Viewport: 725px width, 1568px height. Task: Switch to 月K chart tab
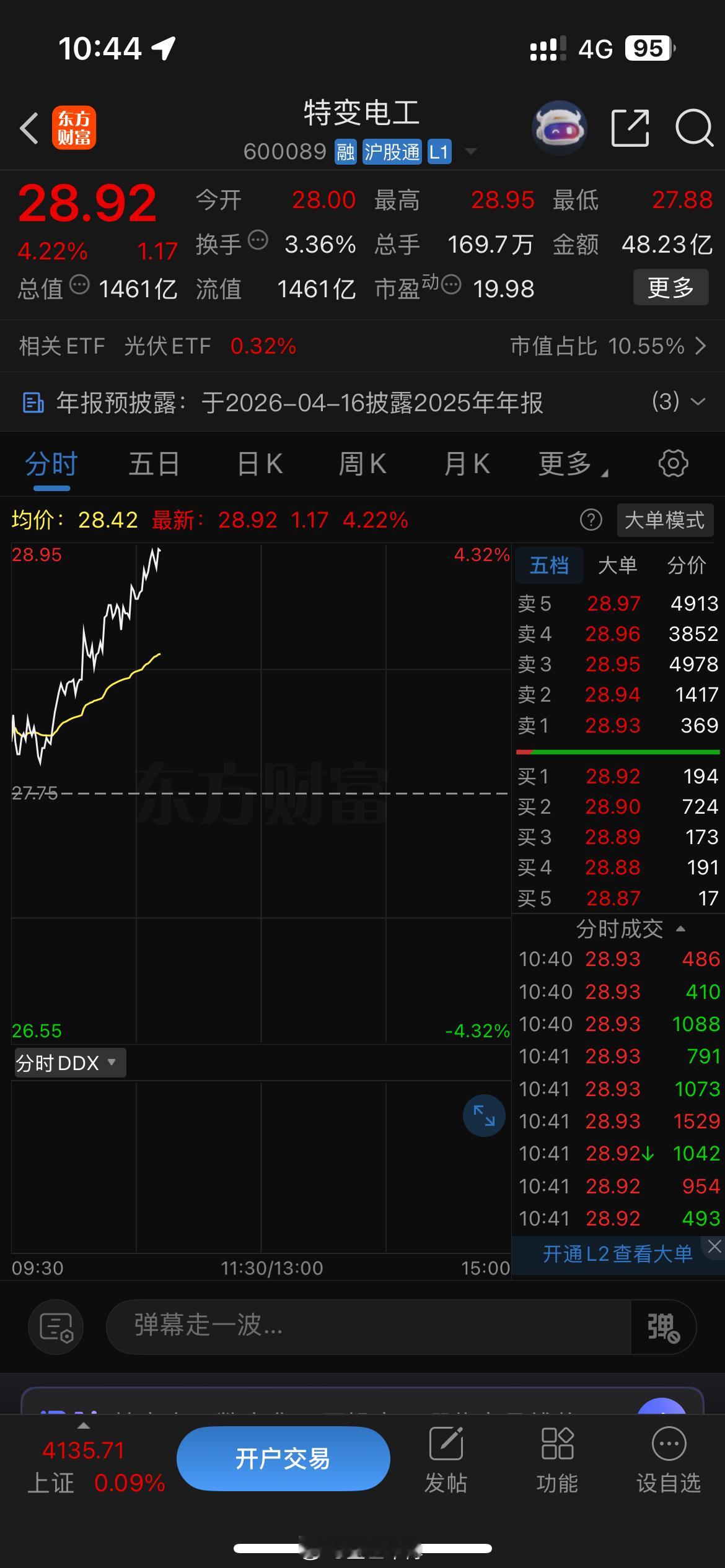coord(467,464)
